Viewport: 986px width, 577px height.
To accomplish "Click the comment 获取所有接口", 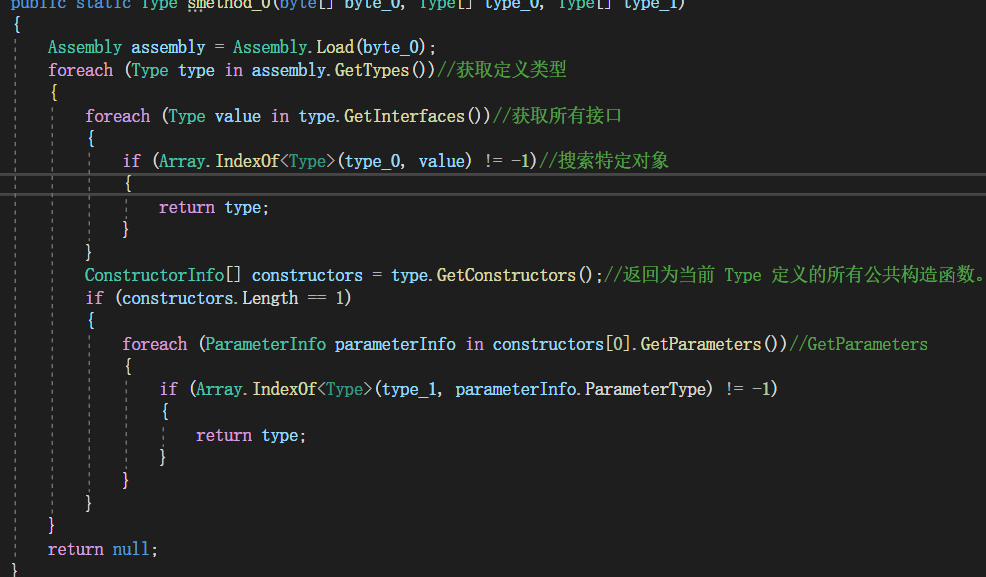I will [x=557, y=116].
